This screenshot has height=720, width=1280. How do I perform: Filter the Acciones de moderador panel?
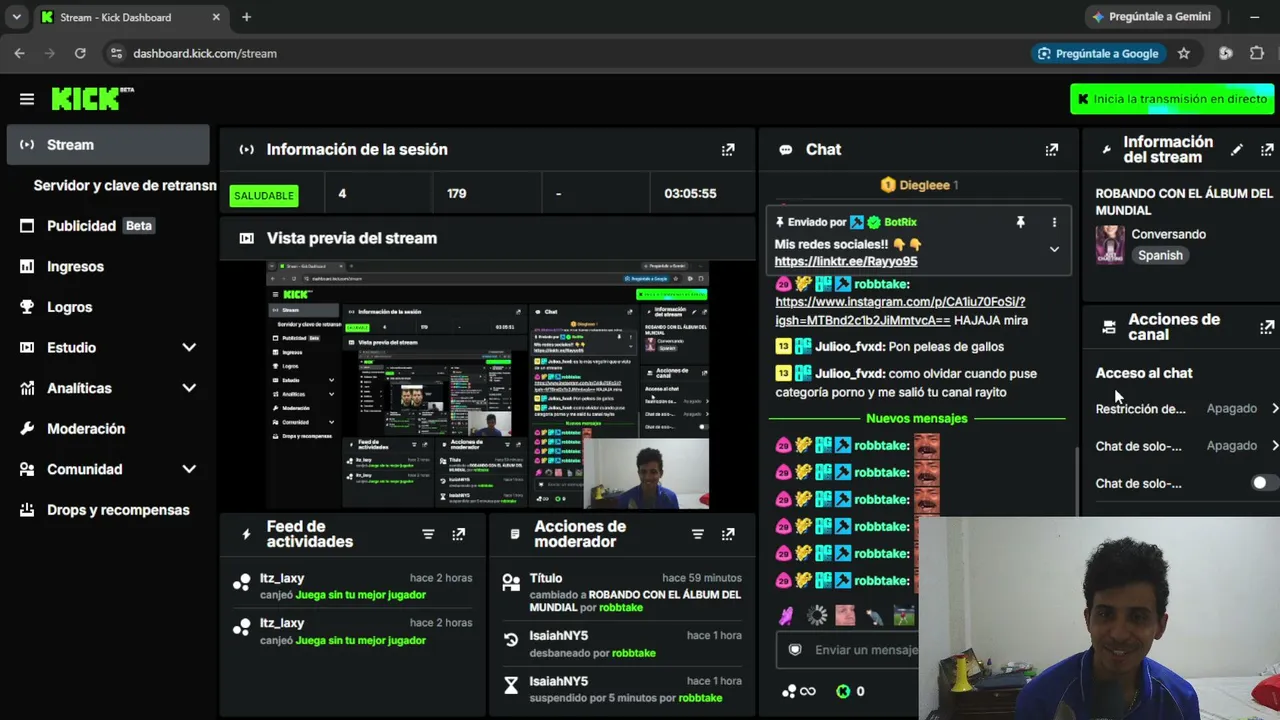pos(698,534)
